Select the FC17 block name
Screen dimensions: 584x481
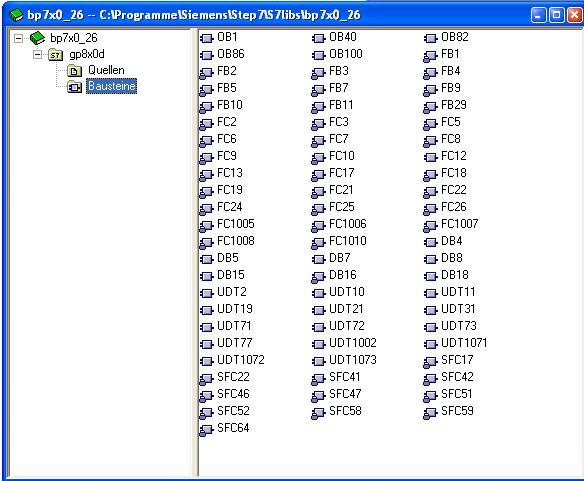pyautogui.click(x=342, y=173)
